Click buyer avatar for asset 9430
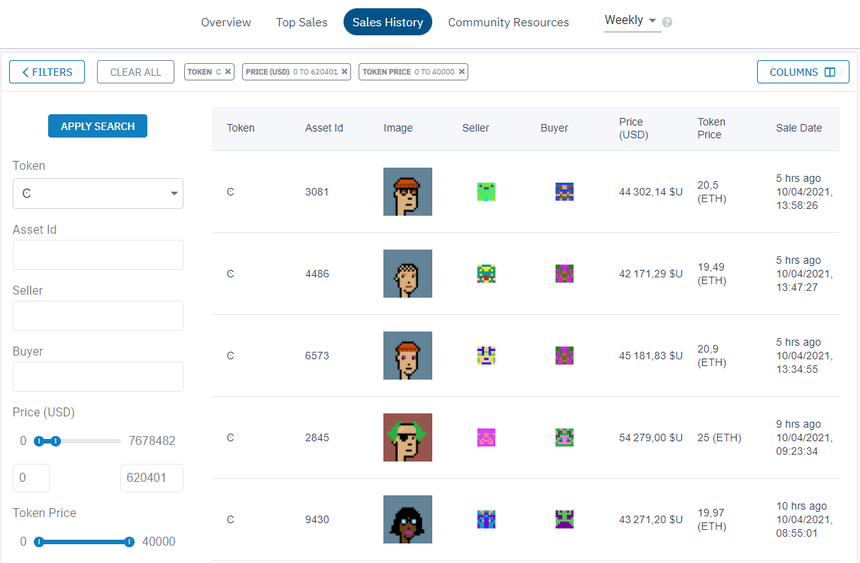This screenshot has width=860, height=563. pyautogui.click(x=564, y=520)
